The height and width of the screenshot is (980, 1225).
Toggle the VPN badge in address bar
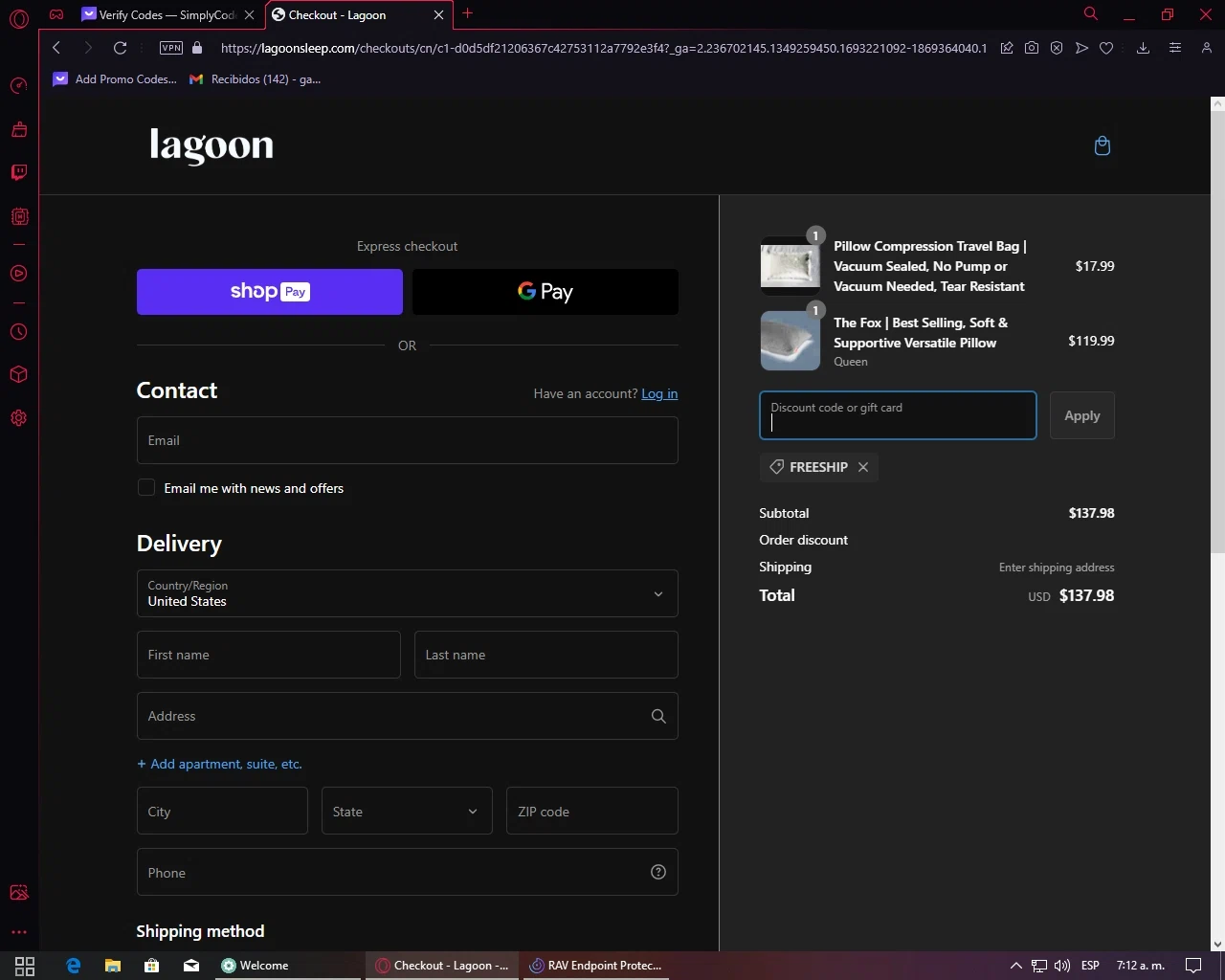pos(171,48)
